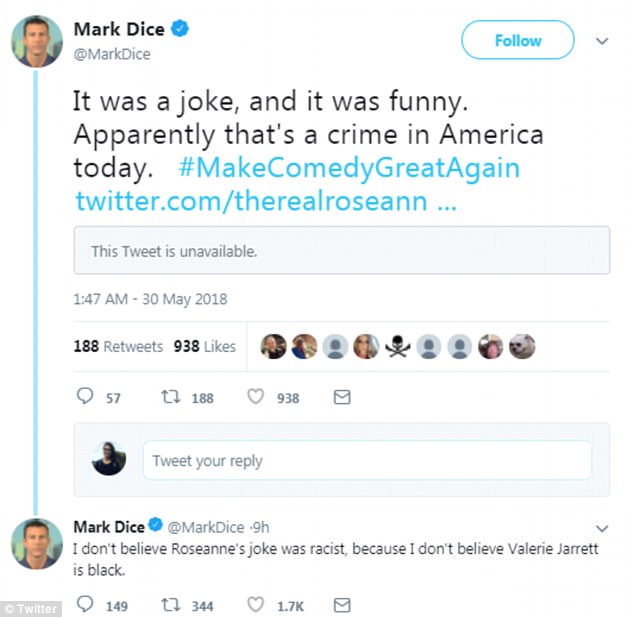Open Mark Dice's profile picture at the top
Viewport: 634px width, 617px height.
point(37,41)
